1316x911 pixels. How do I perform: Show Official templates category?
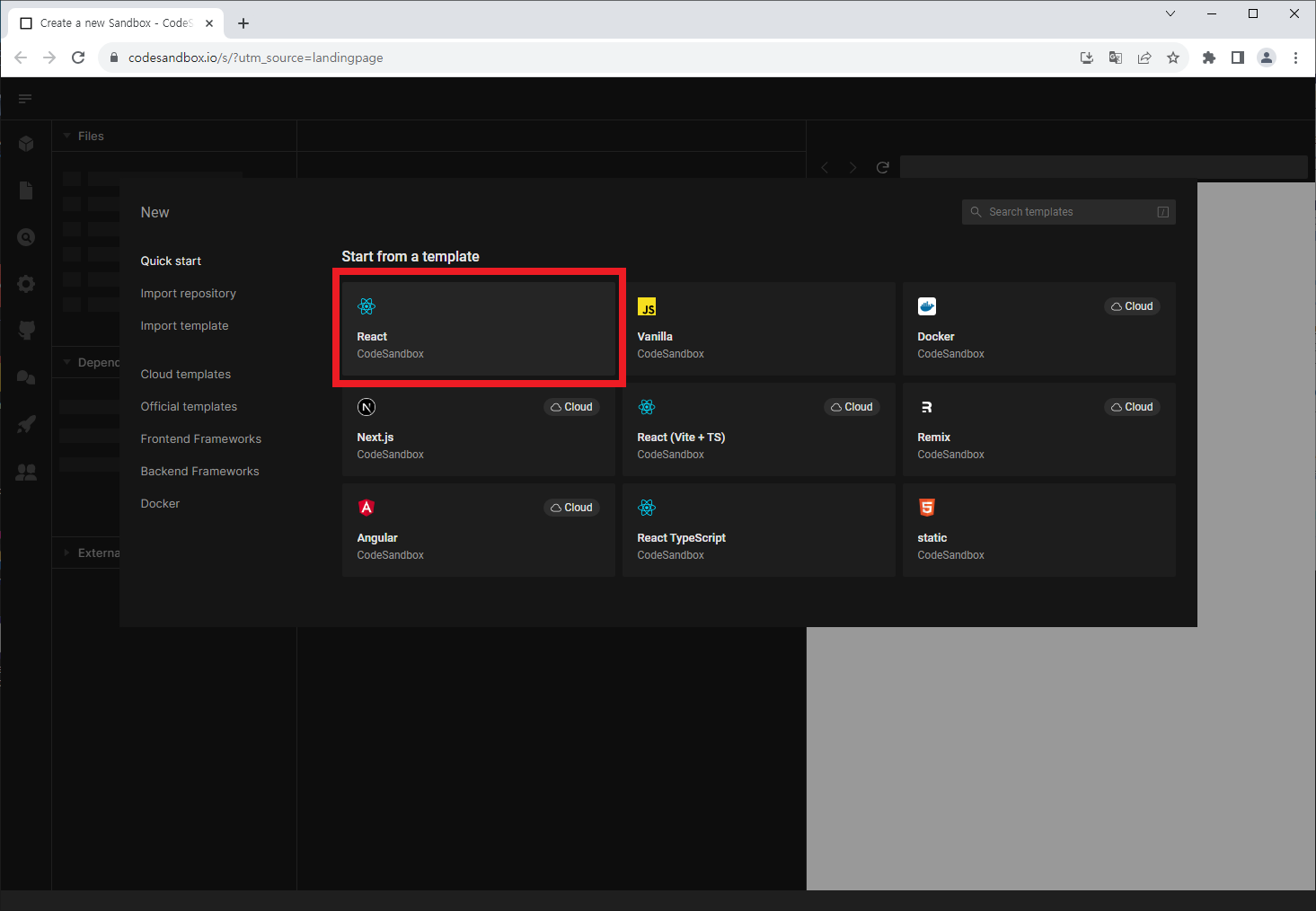coord(189,406)
